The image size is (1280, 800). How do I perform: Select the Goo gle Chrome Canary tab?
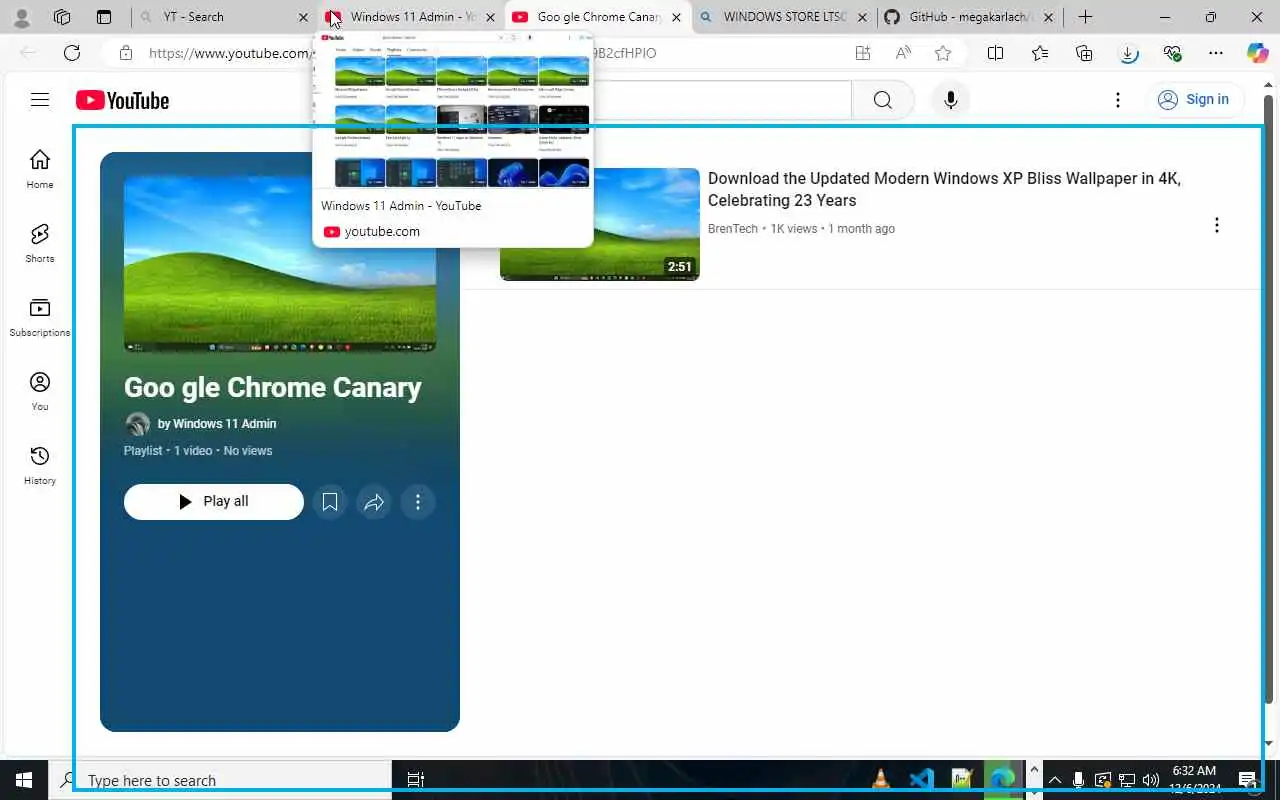pos(598,17)
